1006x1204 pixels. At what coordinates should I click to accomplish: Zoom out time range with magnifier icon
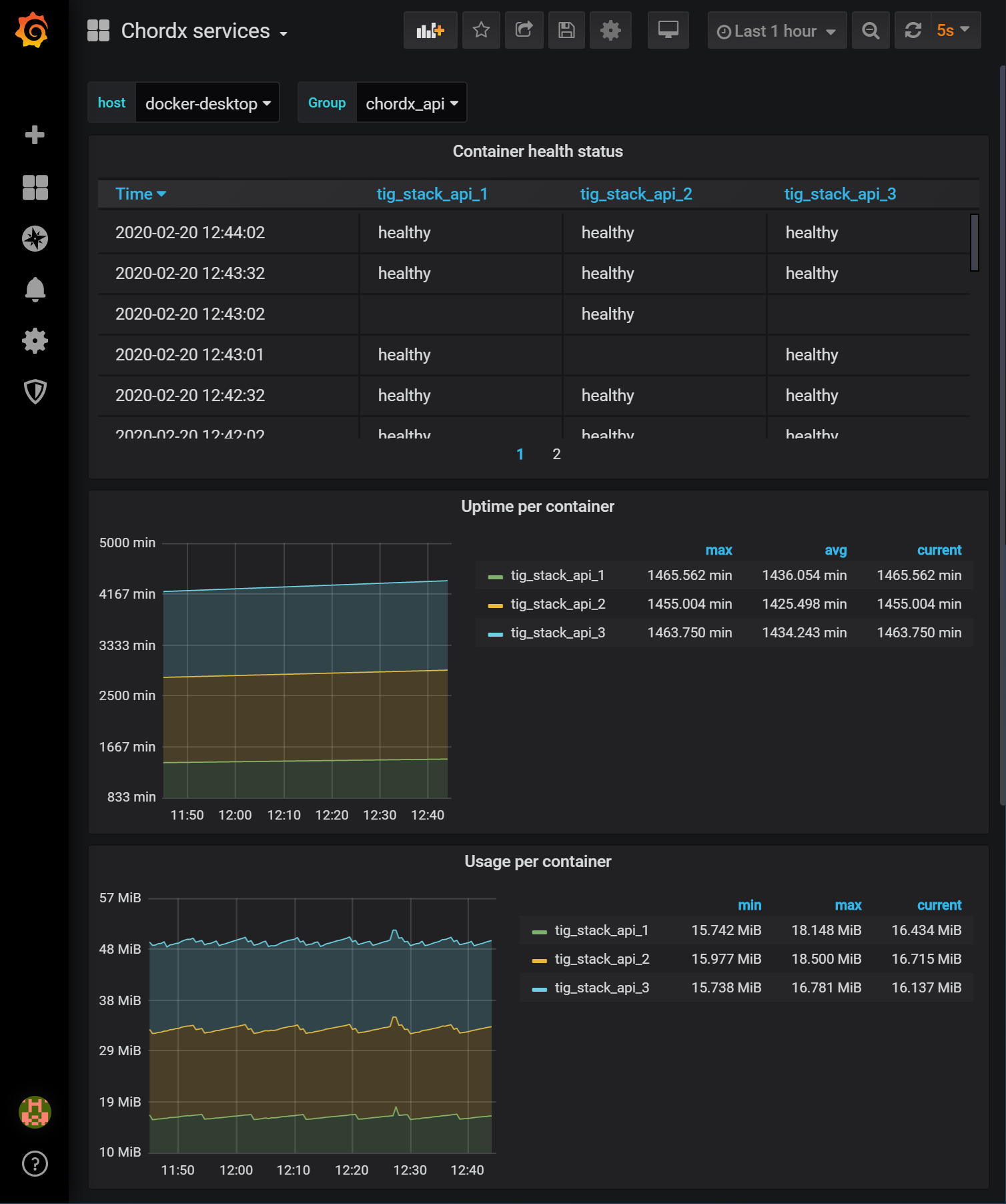(871, 30)
